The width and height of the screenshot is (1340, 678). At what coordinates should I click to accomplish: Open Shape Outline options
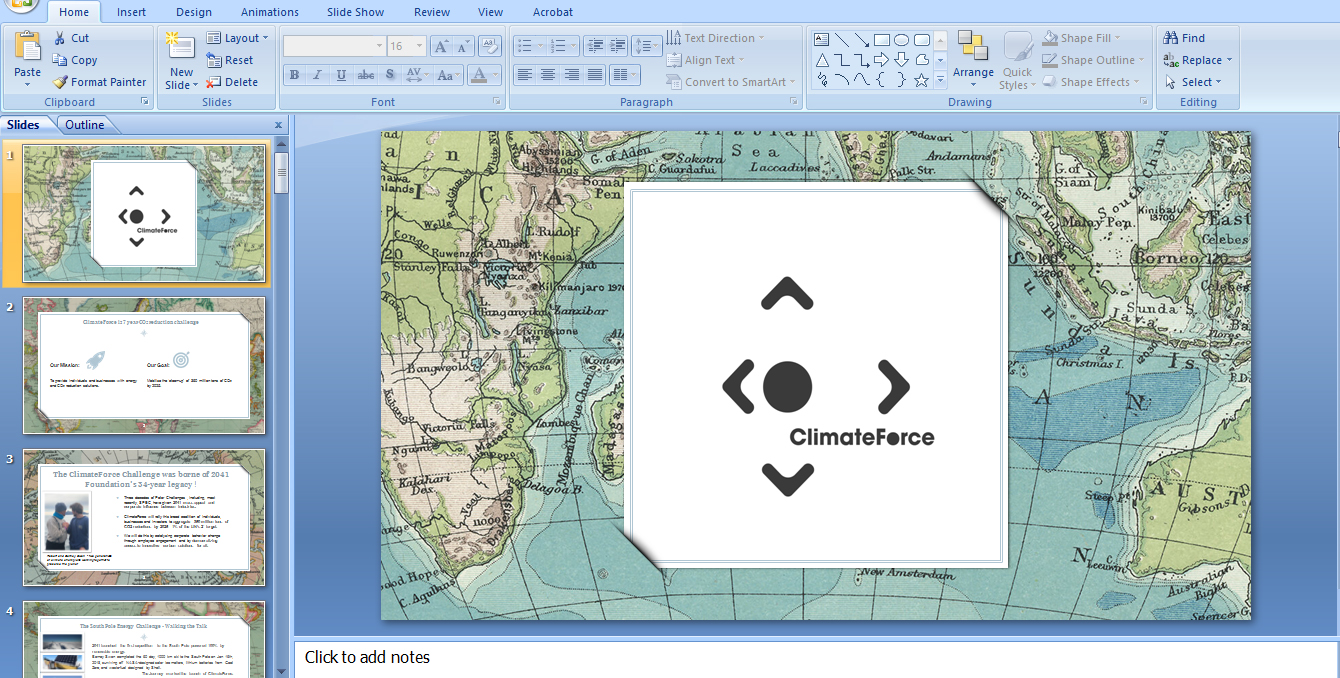pos(1093,60)
